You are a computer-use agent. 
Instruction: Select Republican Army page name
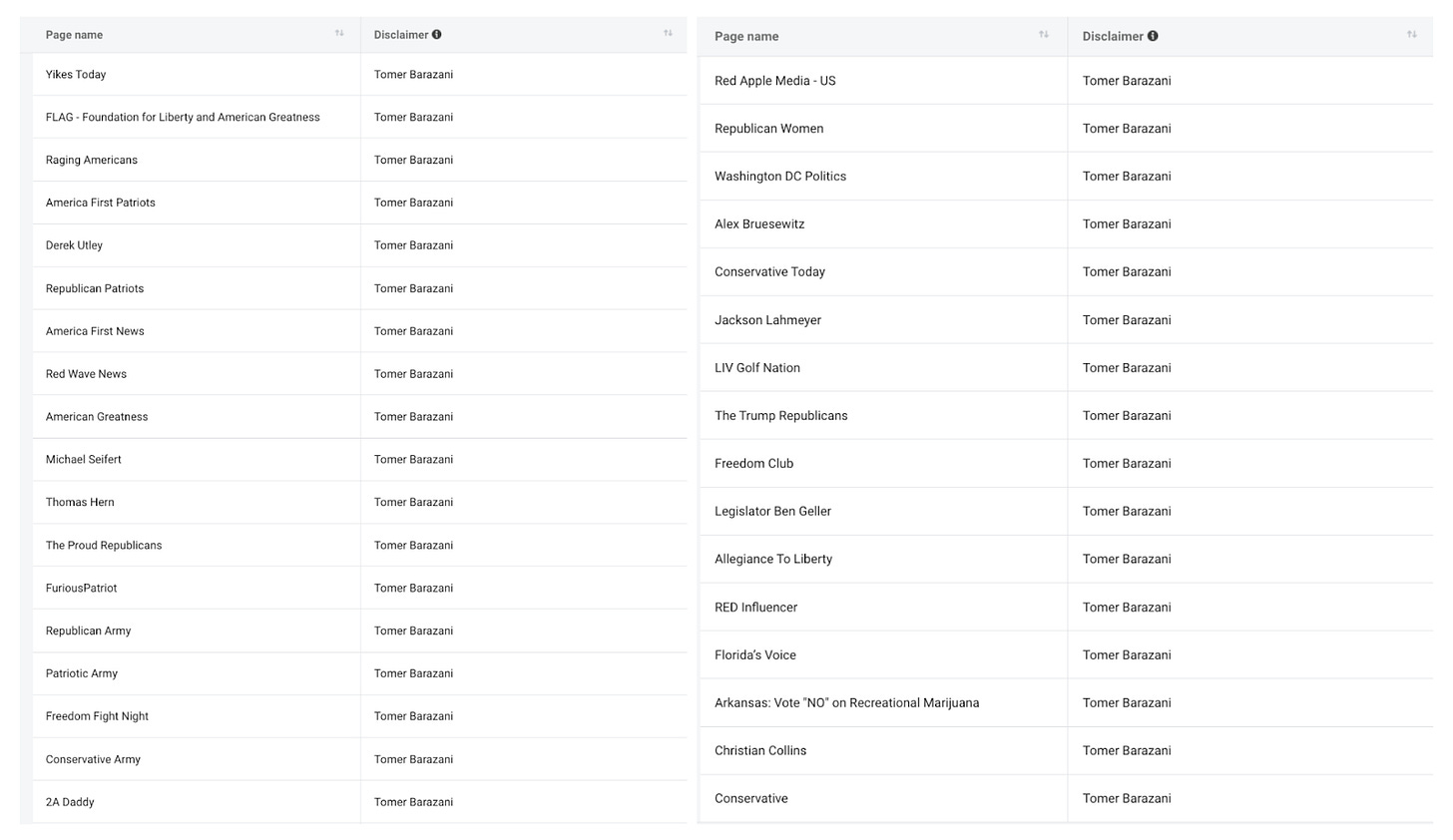(88, 630)
